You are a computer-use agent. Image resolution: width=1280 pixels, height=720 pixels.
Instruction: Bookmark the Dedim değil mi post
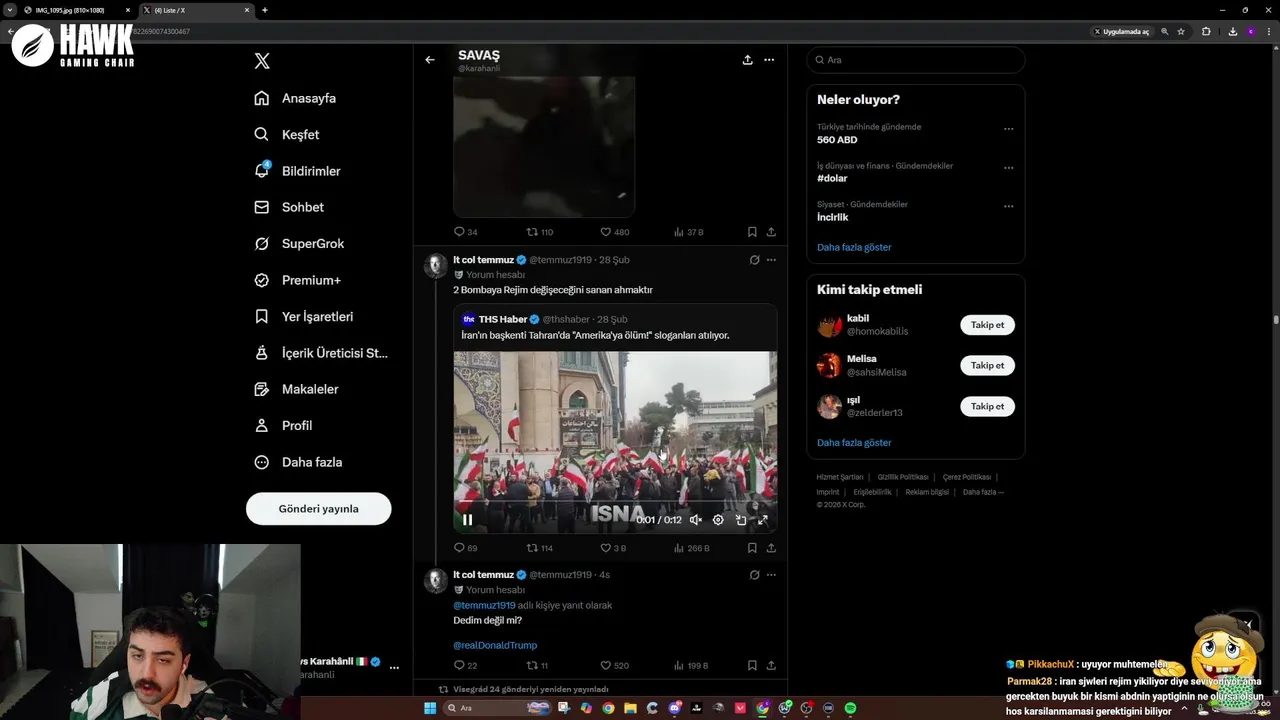(x=752, y=665)
